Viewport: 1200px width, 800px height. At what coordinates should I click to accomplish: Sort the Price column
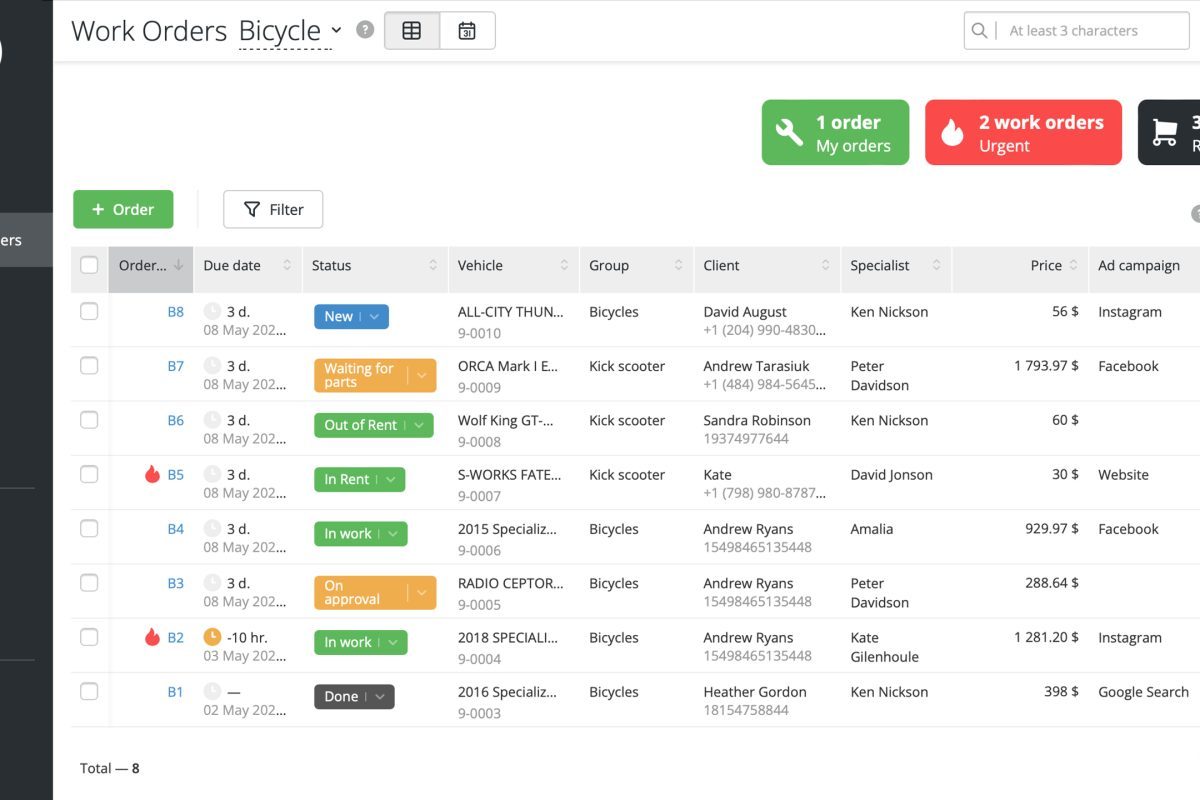1073,265
